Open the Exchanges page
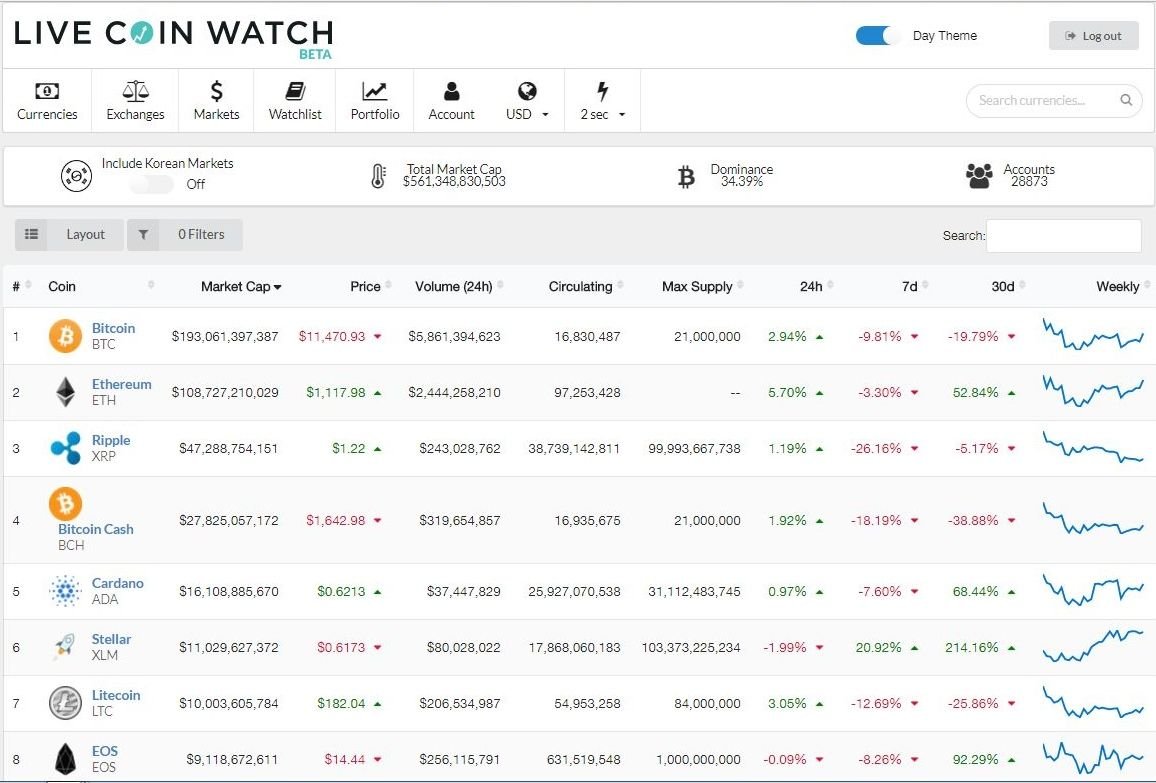Screen dimensions: 1156x783 tap(135, 101)
